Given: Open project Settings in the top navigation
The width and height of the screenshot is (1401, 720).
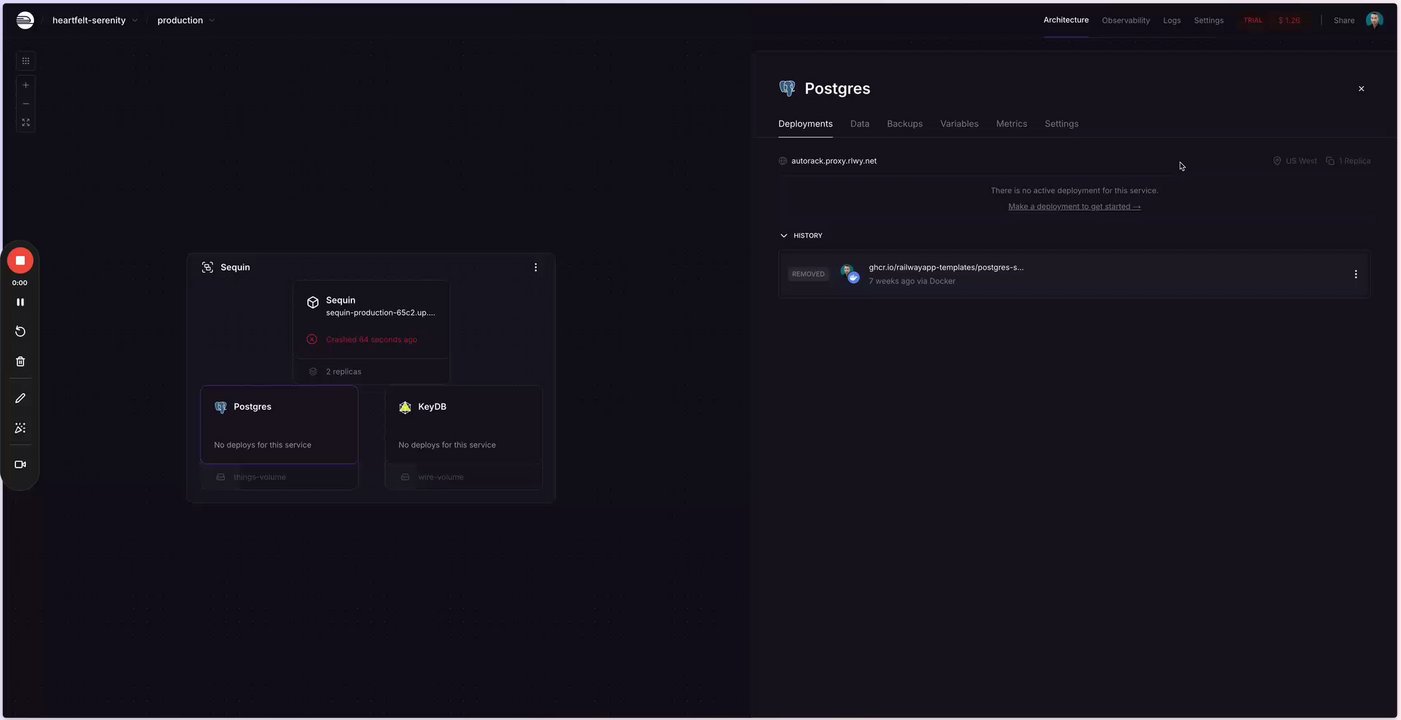Looking at the screenshot, I should click(x=1209, y=20).
